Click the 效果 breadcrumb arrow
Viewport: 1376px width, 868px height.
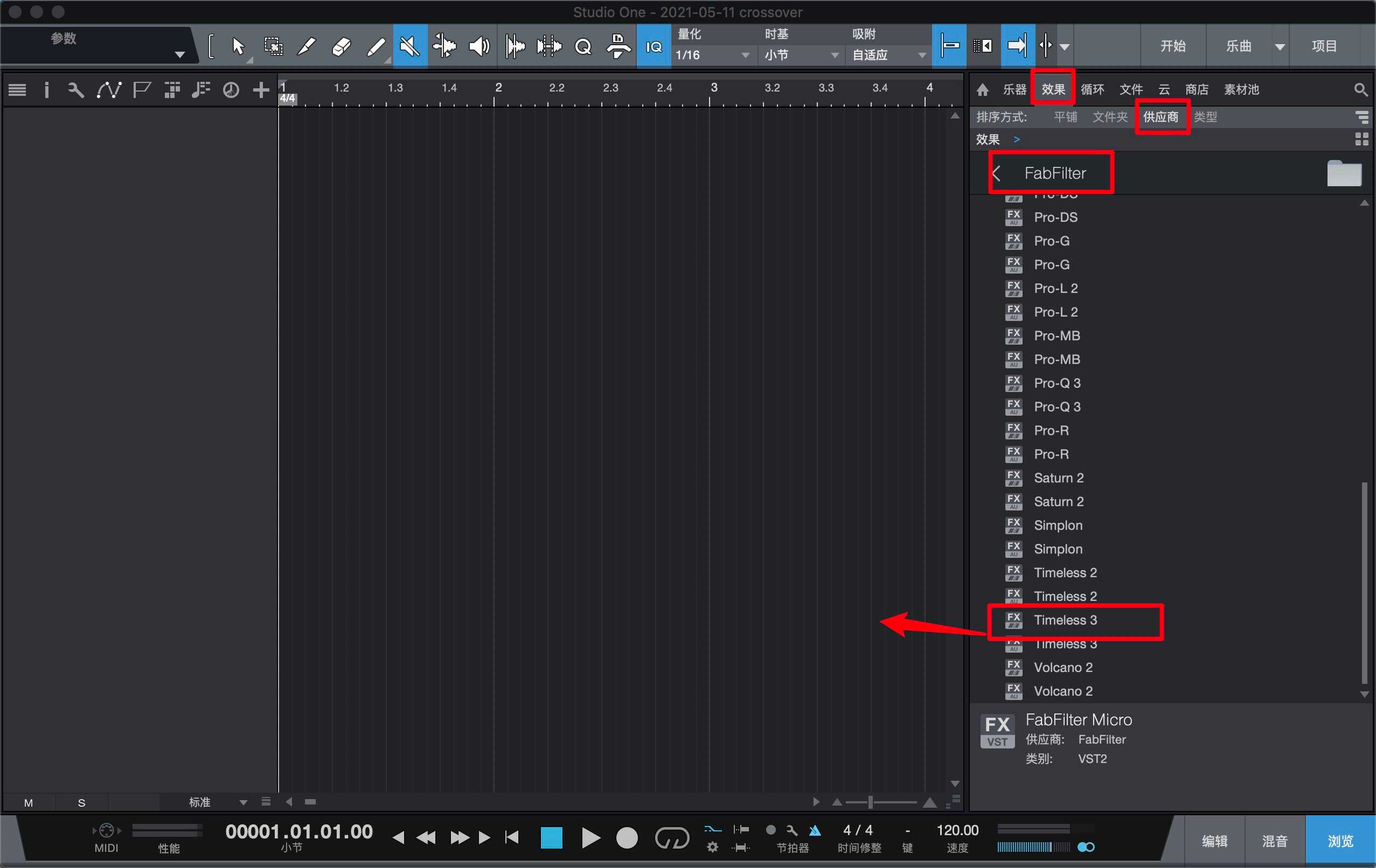(1017, 139)
